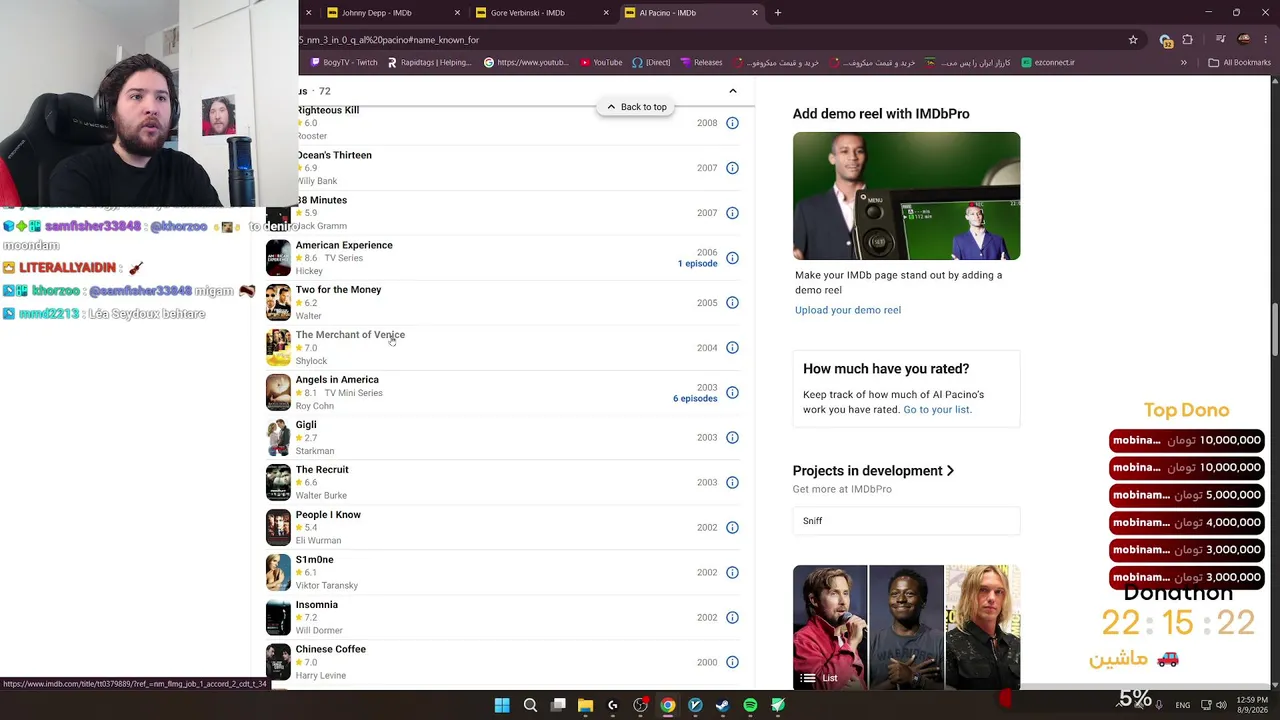Open Go to your list link

coord(937,409)
